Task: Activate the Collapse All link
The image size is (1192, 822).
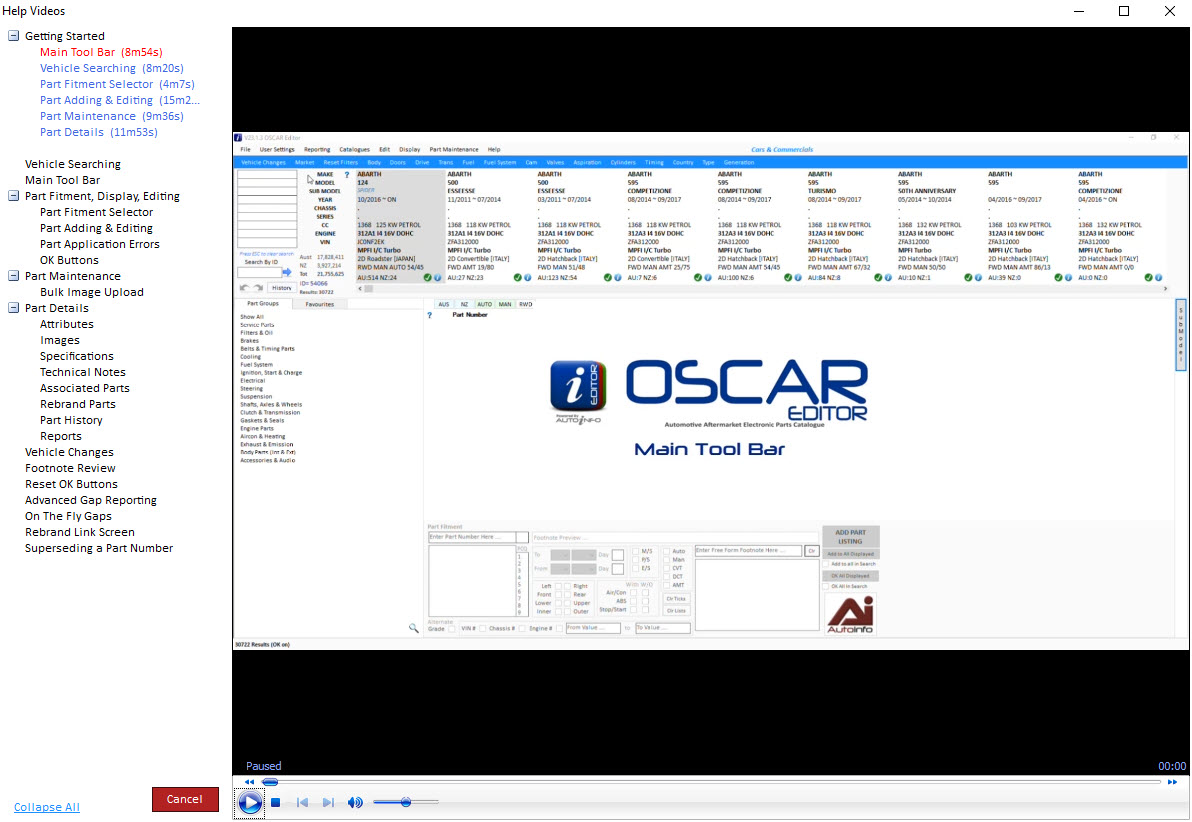Action: tap(47, 807)
